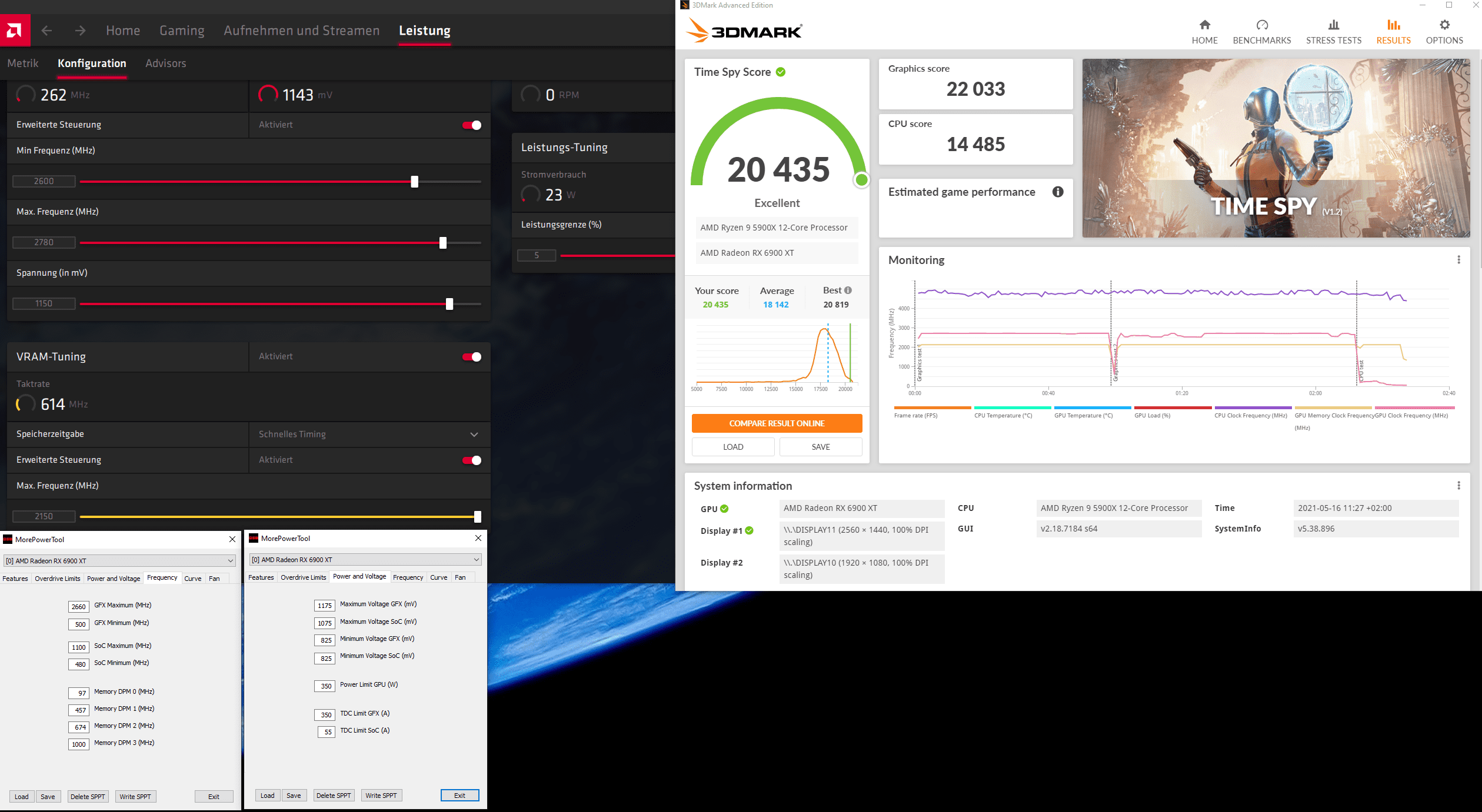Image resolution: width=1482 pixels, height=812 pixels.
Task: Open Features tab in right MorePowerTool
Action: point(261,577)
